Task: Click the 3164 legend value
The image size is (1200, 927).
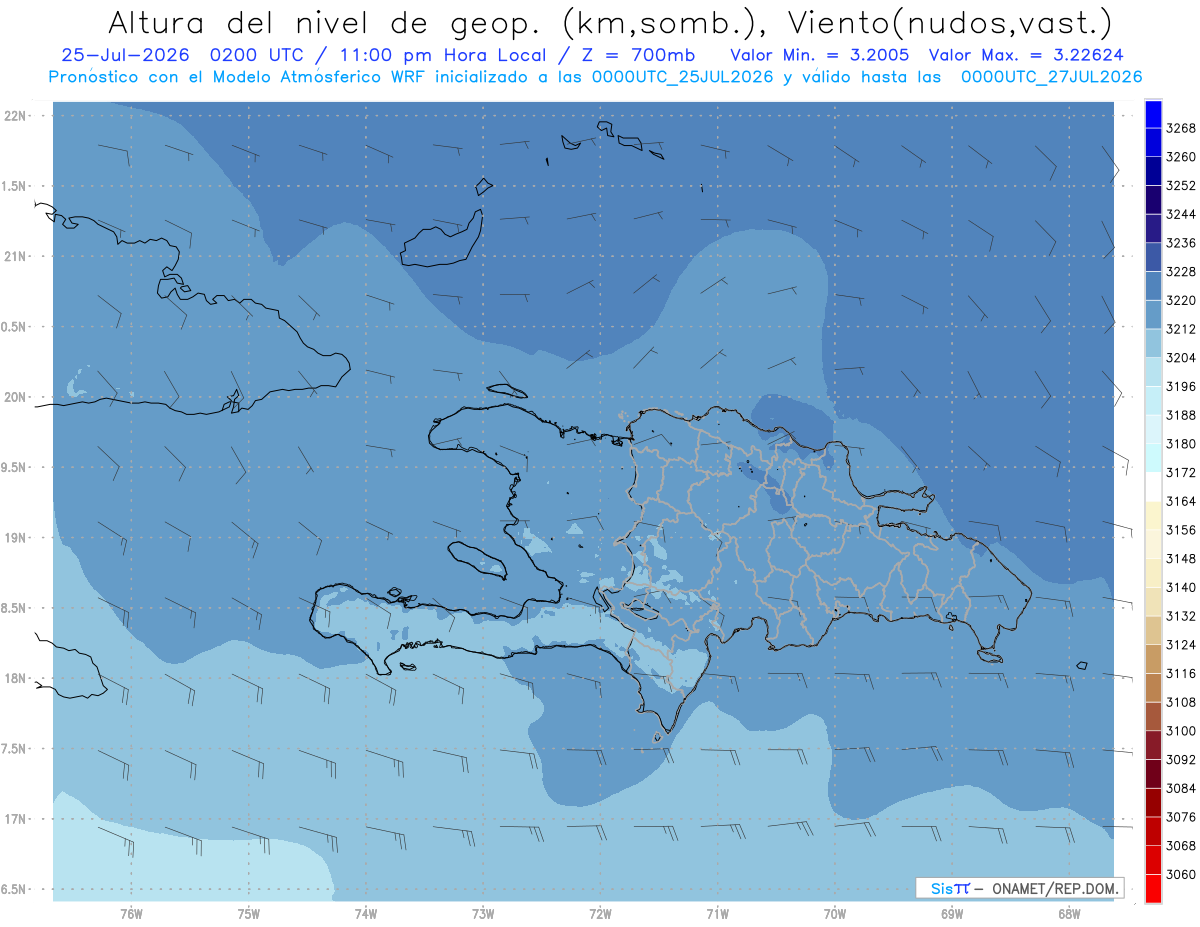Action: (1181, 501)
